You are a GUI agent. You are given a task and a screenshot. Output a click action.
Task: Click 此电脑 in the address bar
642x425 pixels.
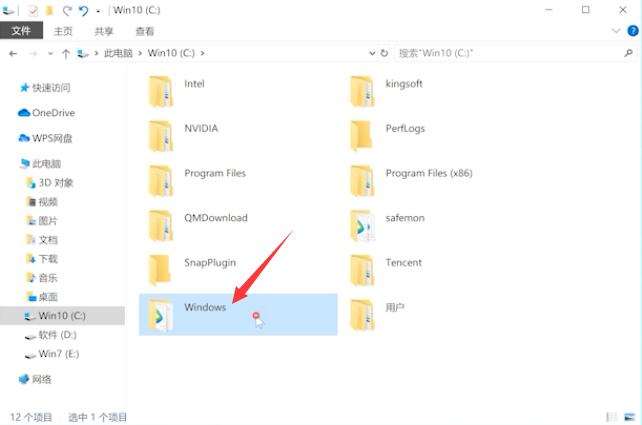118,53
